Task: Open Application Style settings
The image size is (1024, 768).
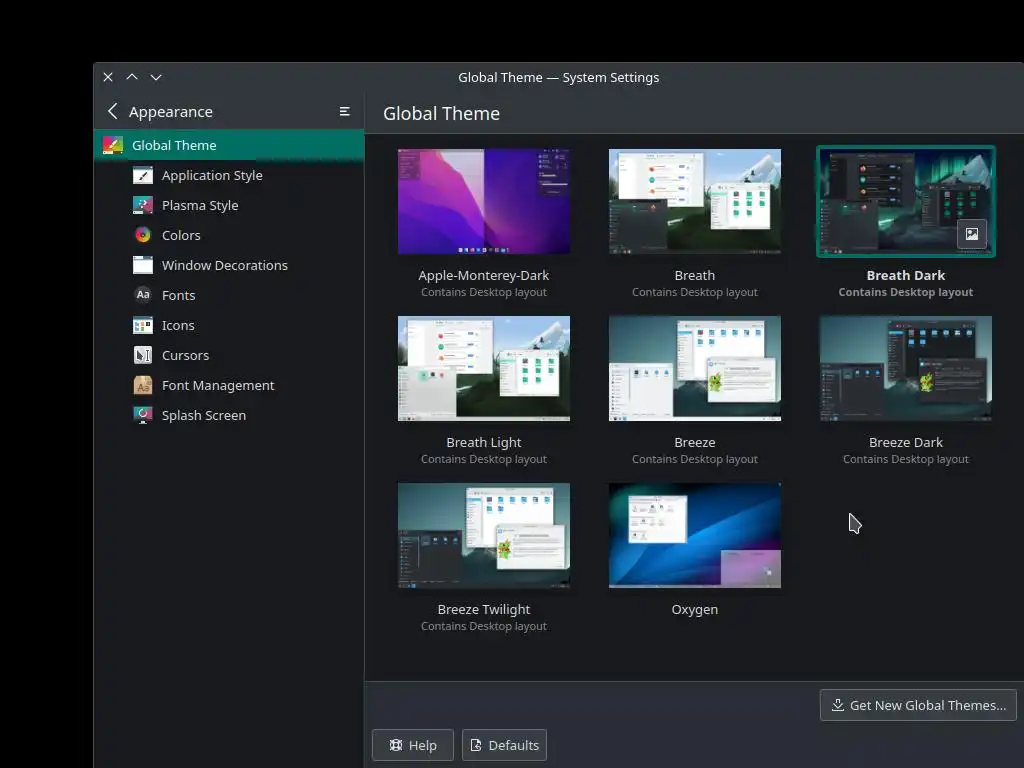Action: pyautogui.click(x=229, y=175)
